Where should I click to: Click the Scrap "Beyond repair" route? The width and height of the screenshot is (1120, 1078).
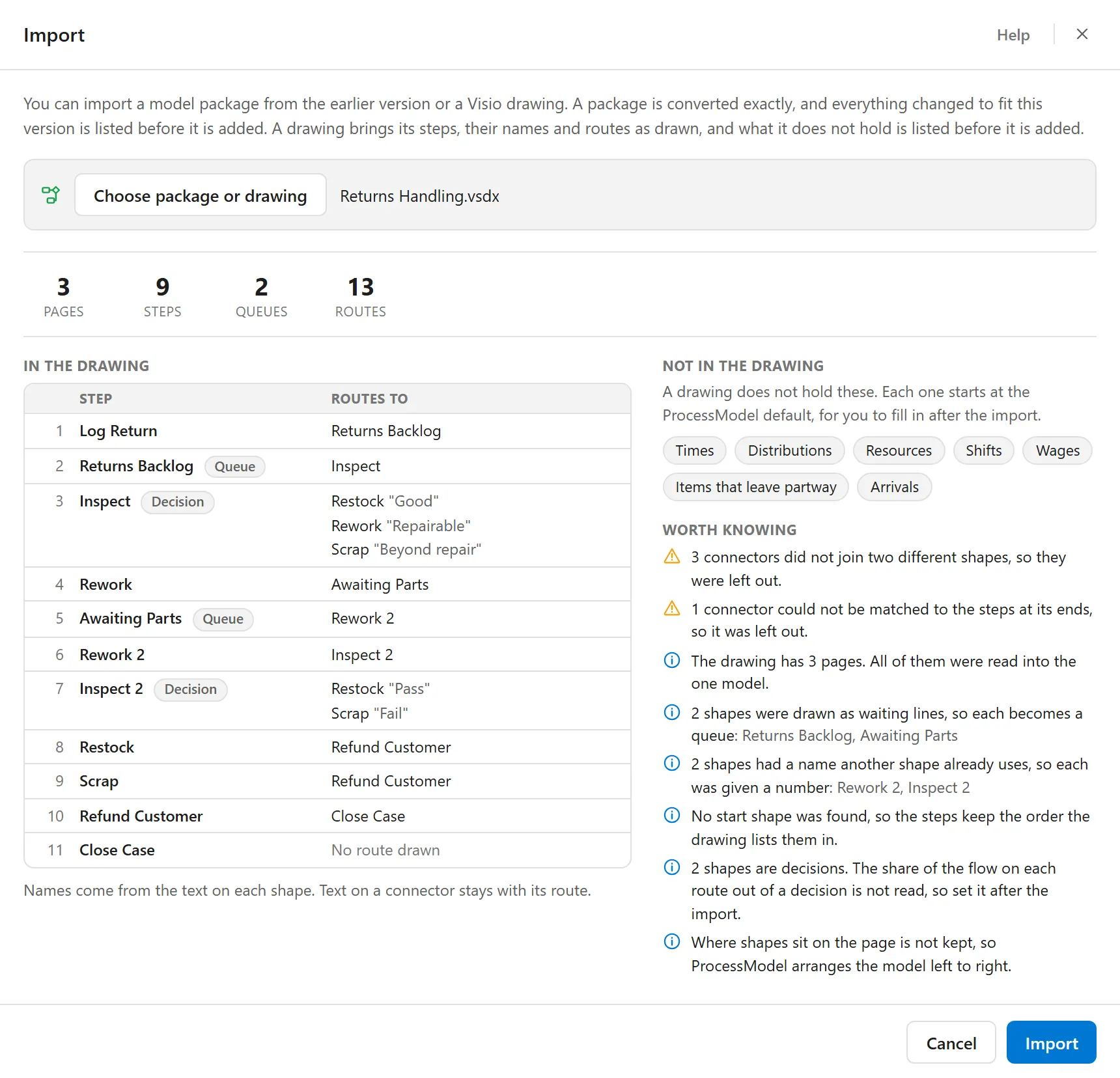(406, 549)
